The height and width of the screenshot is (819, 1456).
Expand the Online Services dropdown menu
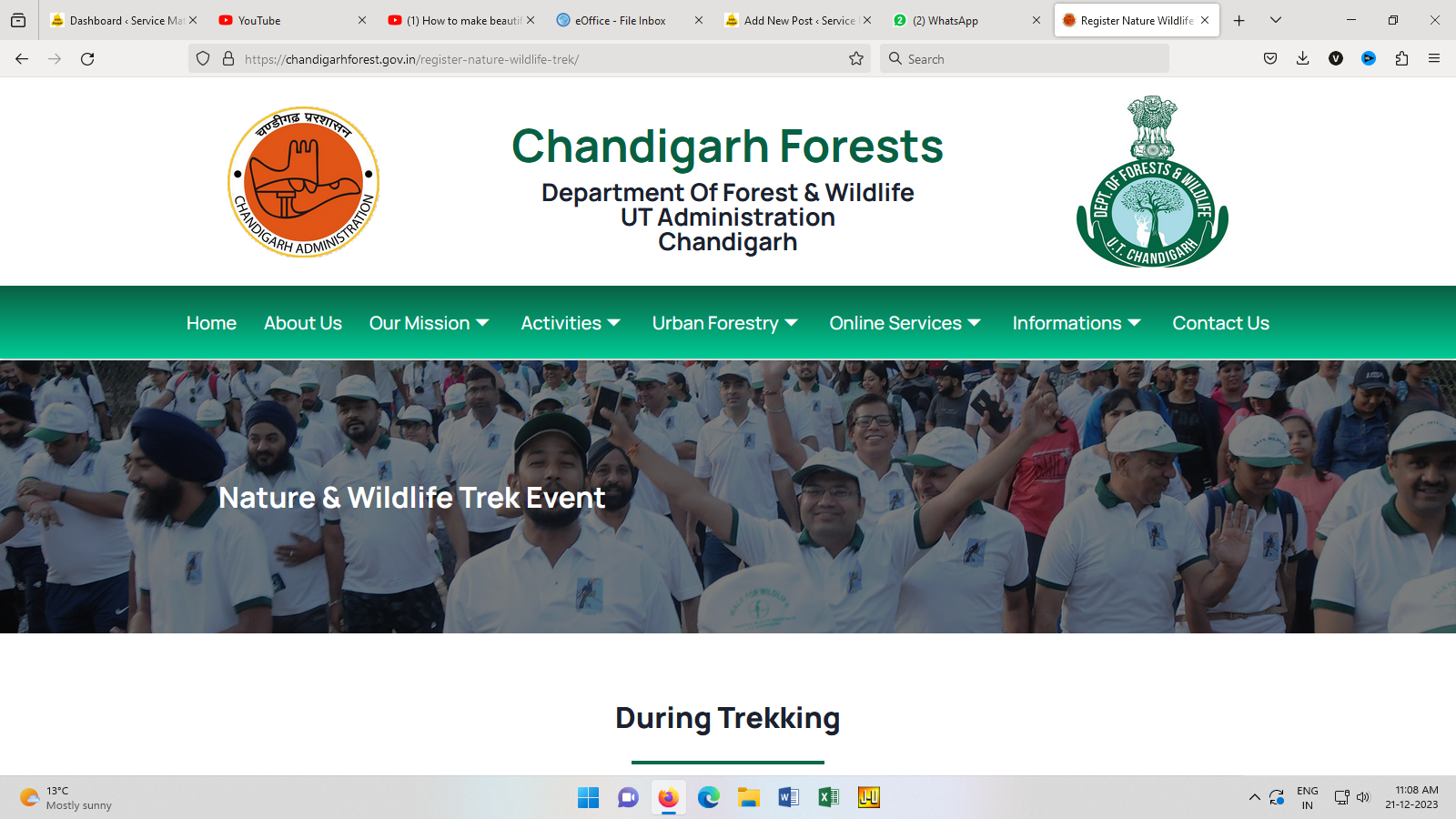point(905,323)
